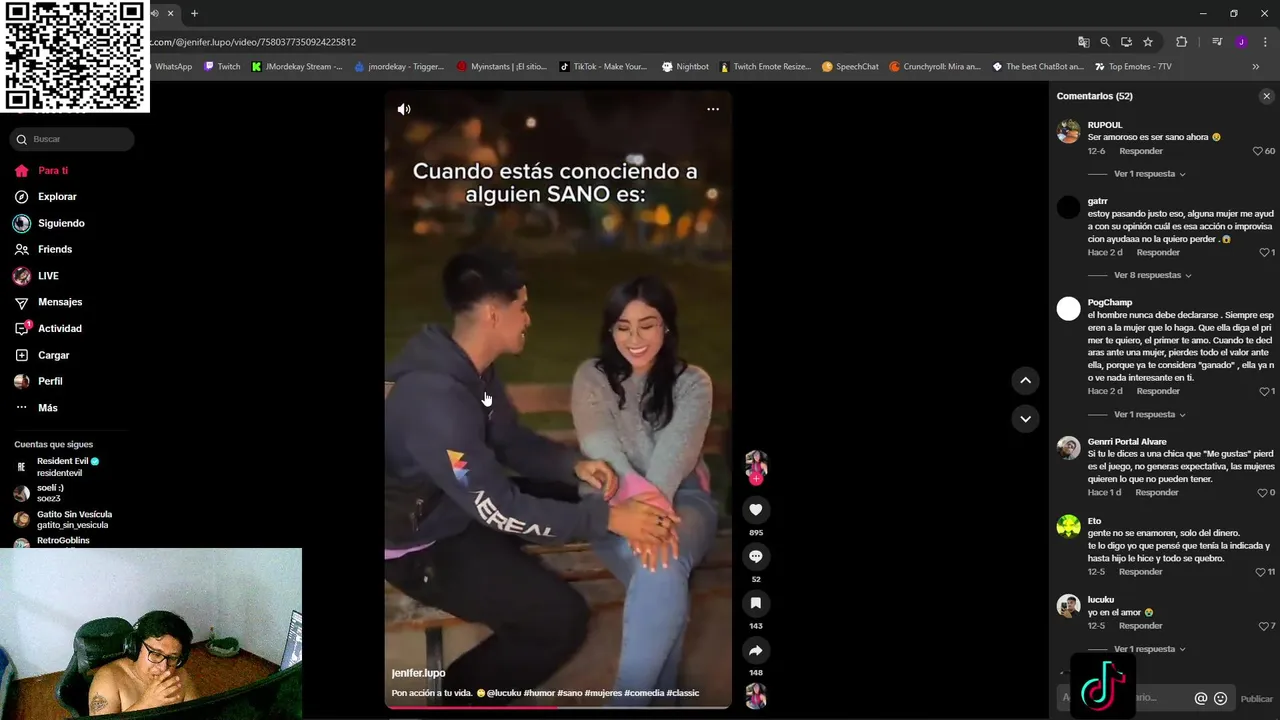Bookmark this page with the star
1280x720 pixels.
[x=1148, y=42]
